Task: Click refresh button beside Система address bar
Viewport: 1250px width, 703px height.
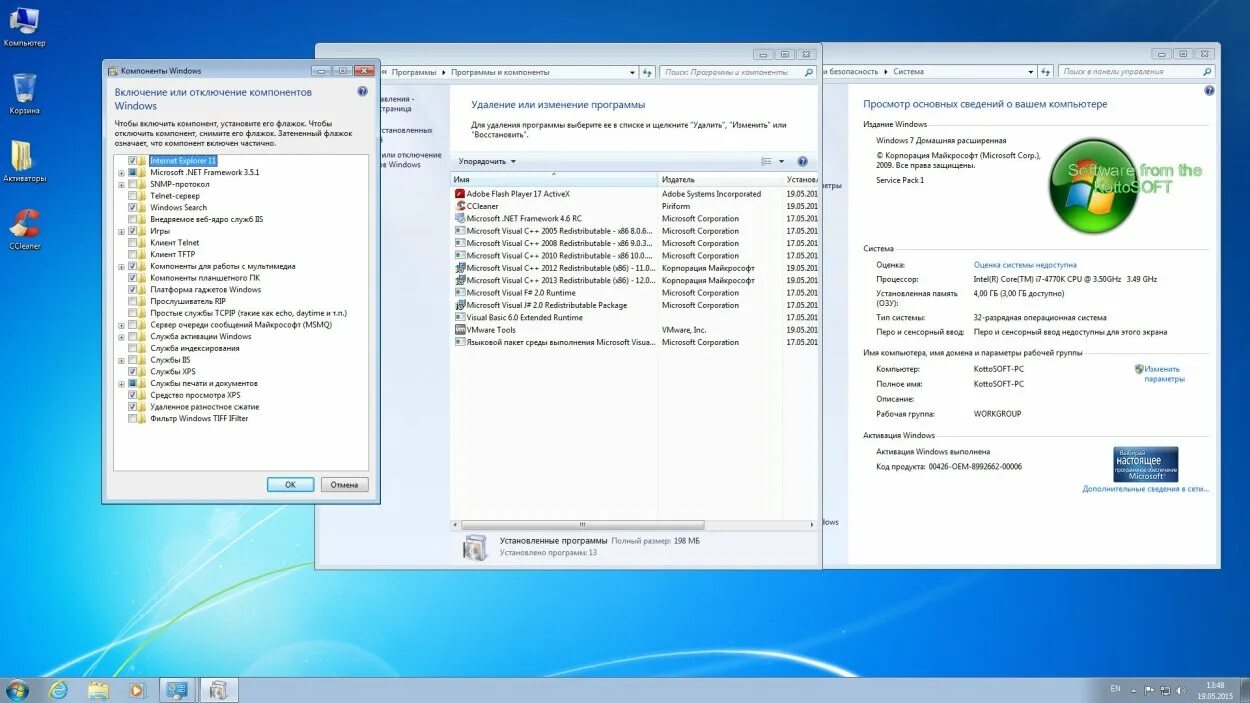Action: [x=1046, y=72]
